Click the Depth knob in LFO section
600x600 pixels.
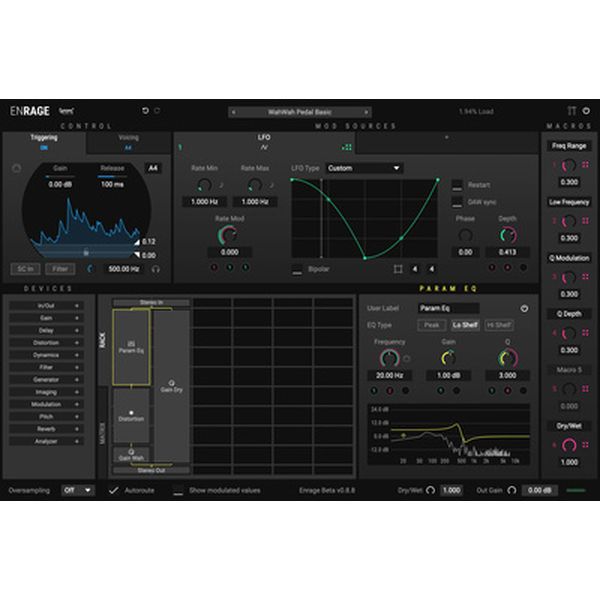click(508, 234)
